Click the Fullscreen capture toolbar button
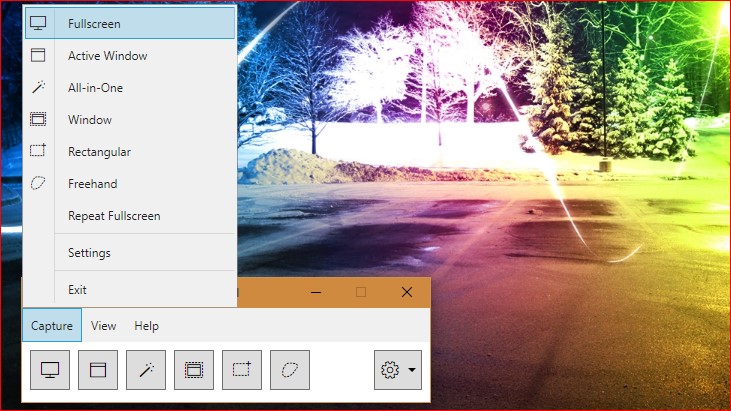This screenshot has height=411, width=731. pyautogui.click(x=50, y=370)
